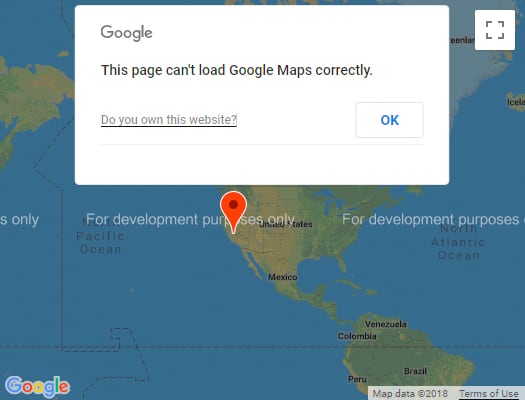Click the North Atlantic Ocean label
Viewport: 525px width, 400px height.
tap(458, 242)
